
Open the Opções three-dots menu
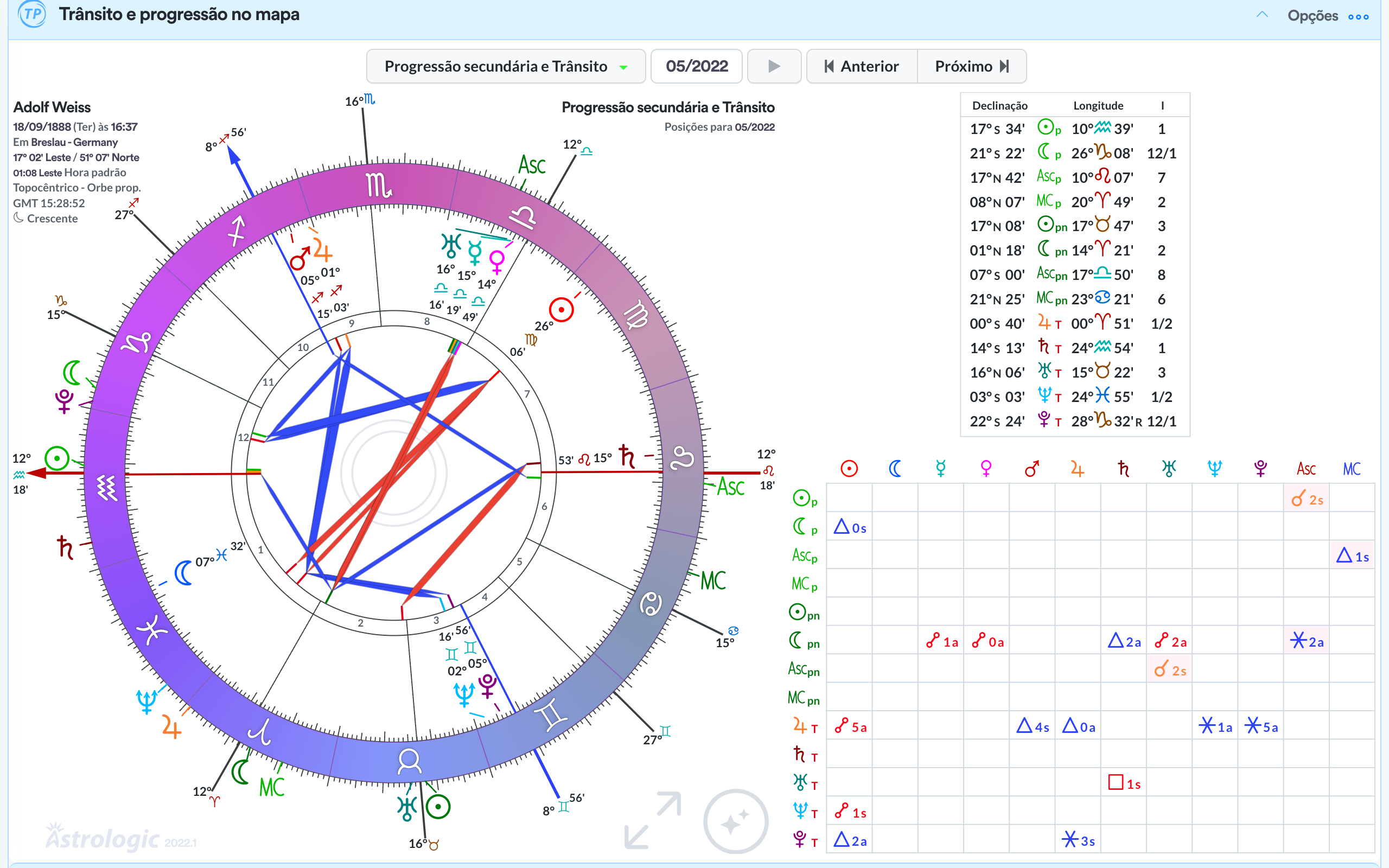[1358, 17]
